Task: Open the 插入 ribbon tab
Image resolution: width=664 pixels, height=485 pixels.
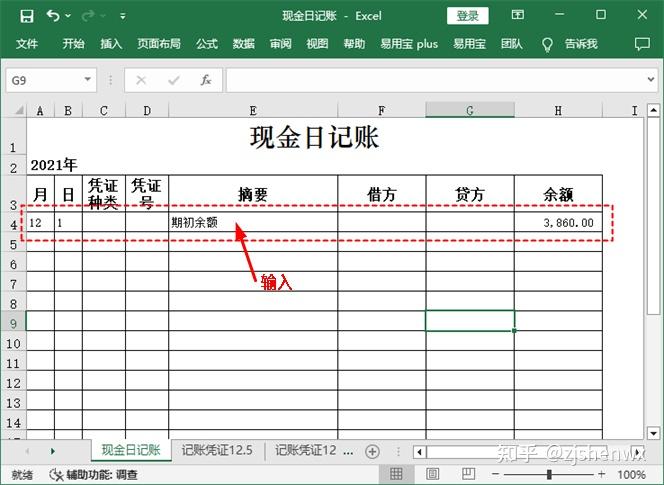Action: click(x=111, y=45)
